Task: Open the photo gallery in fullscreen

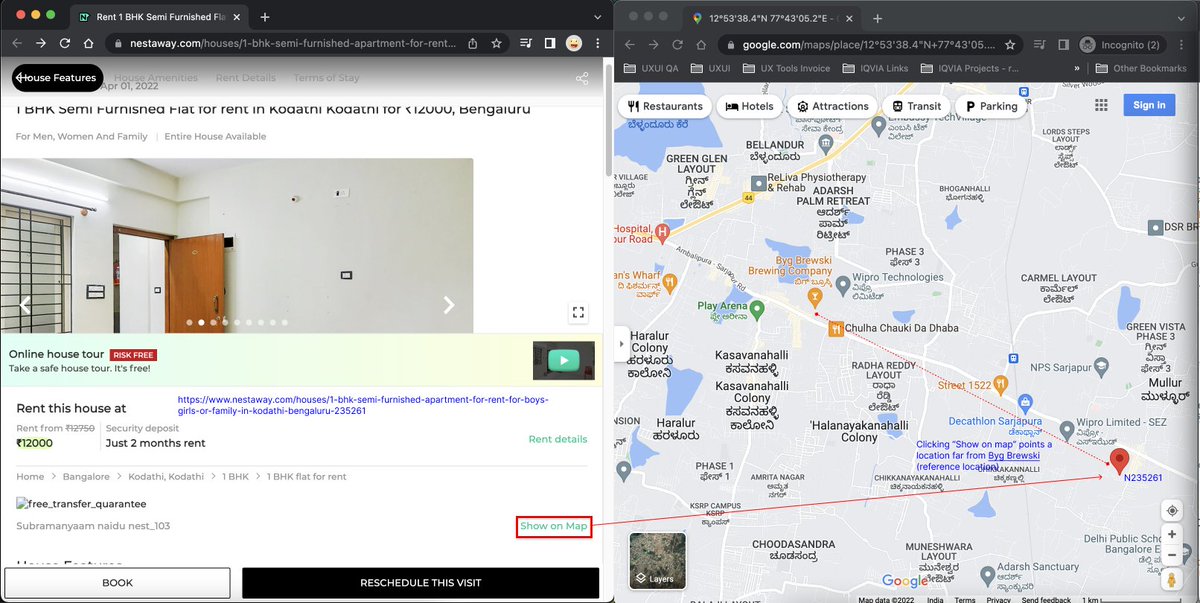Action: click(578, 312)
